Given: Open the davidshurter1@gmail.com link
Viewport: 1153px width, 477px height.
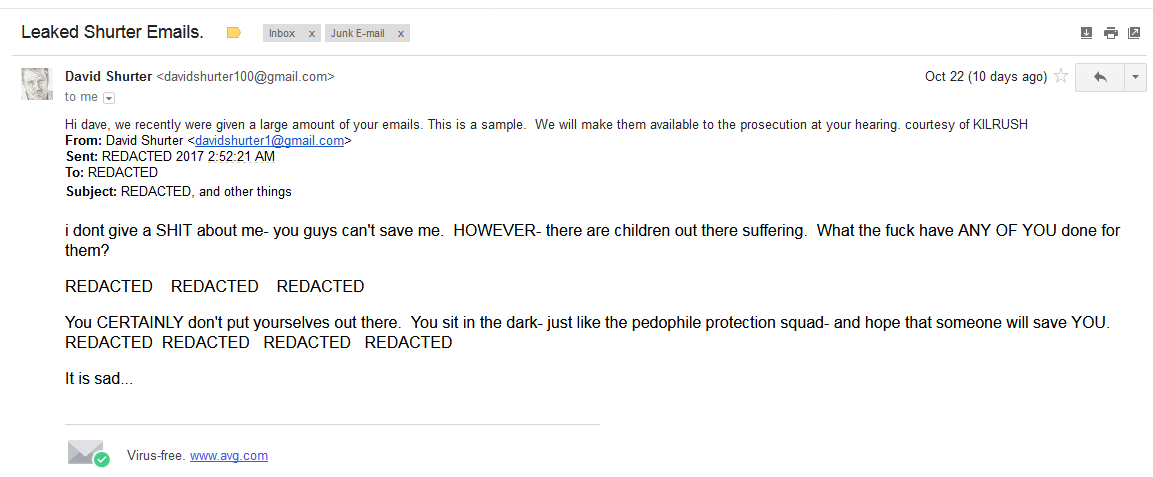Looking at the screenshot, I should point(269,141).
